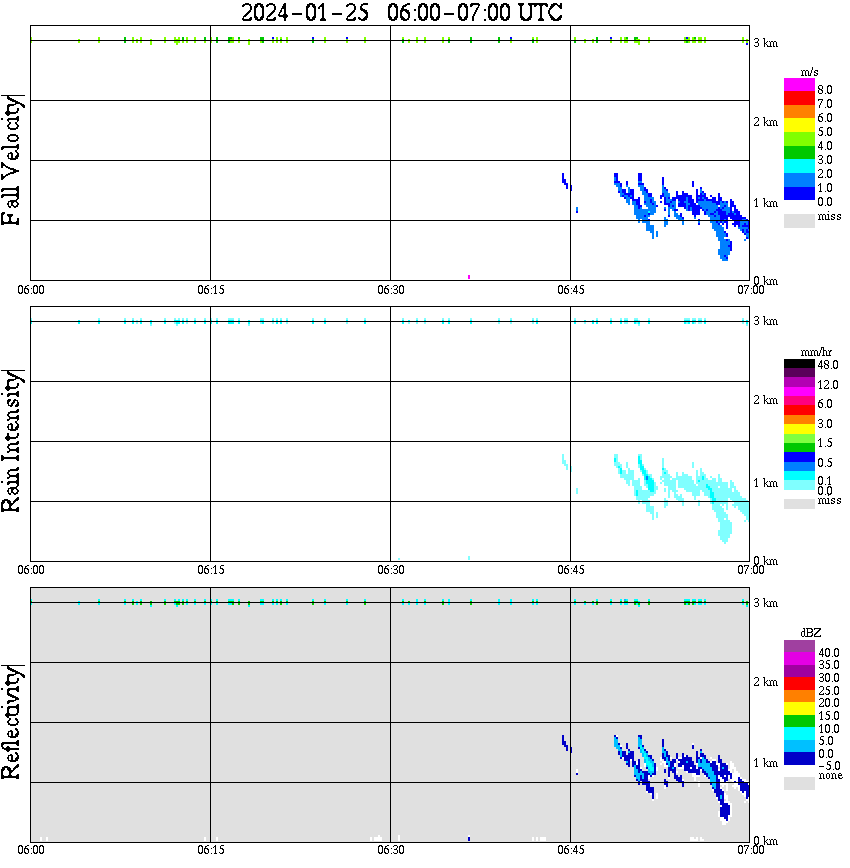Click the black 48.0 mm/hr legend swatch

coord(799,364)
